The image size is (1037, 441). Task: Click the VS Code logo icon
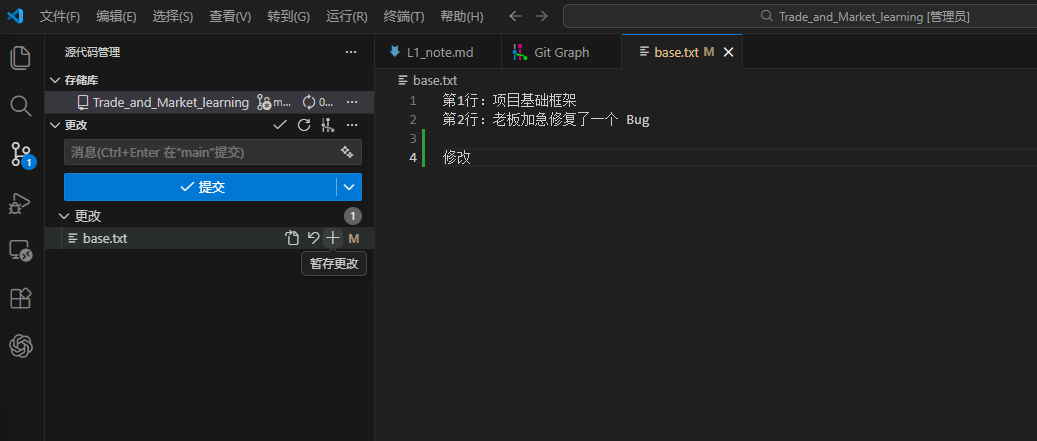(x=15, y=17)
